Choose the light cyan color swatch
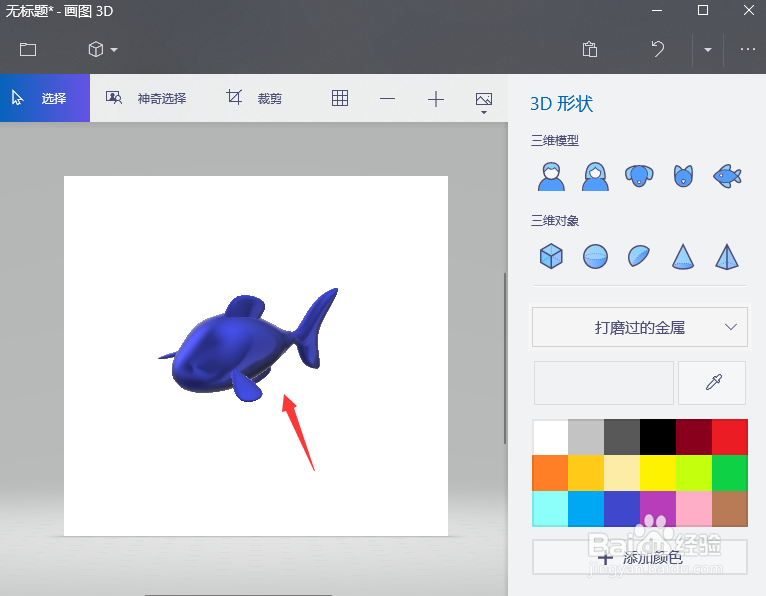Screen dimensions: 766x596 pyautogui.click(x=550, y=509)
